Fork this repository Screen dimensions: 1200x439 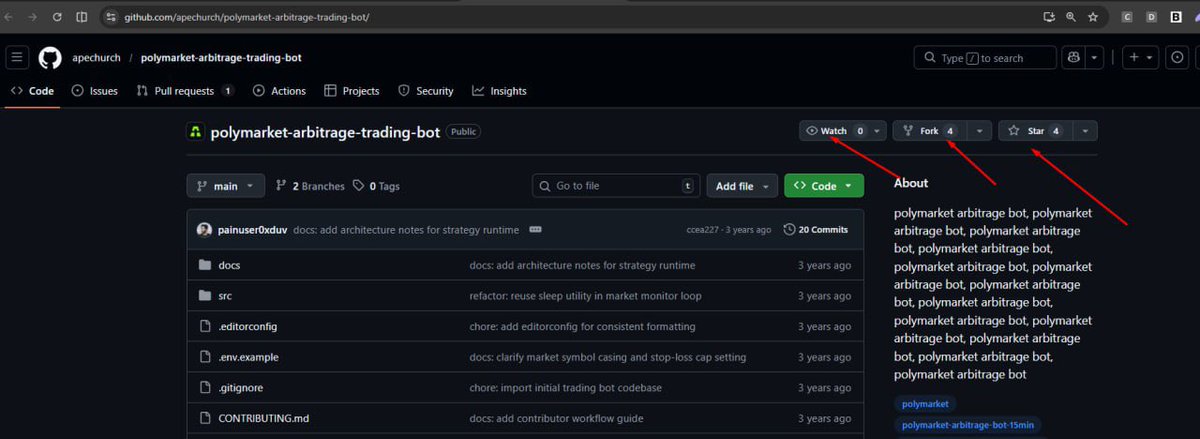click(929, 131)
